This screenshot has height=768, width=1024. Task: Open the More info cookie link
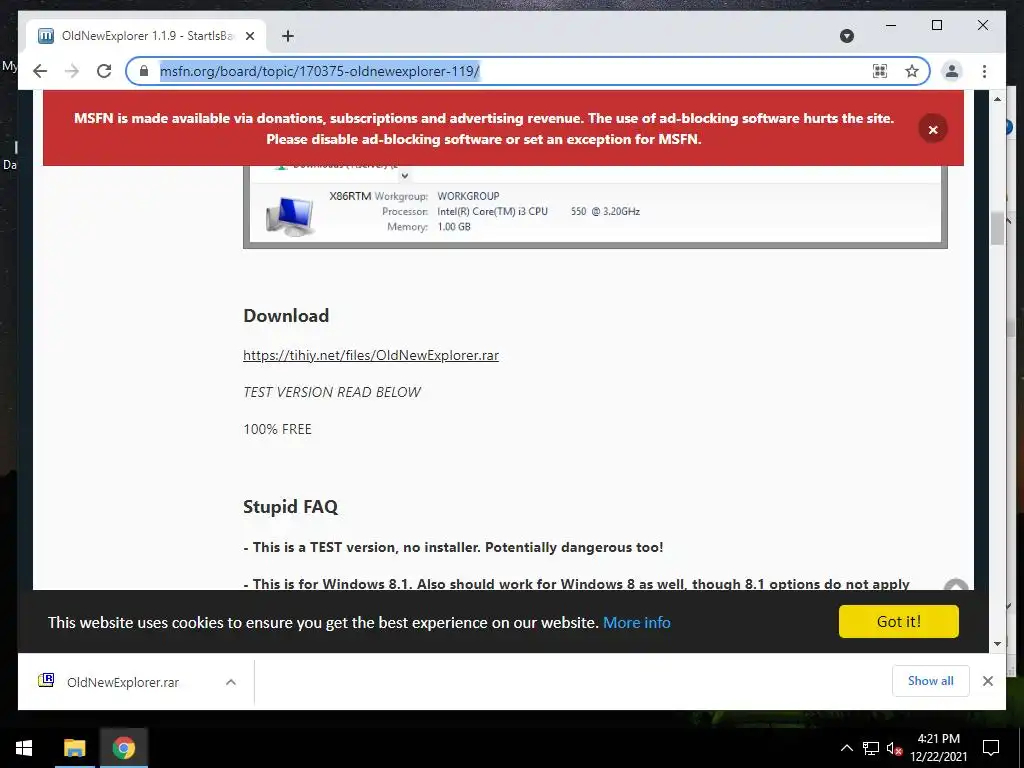click(637, 622)
